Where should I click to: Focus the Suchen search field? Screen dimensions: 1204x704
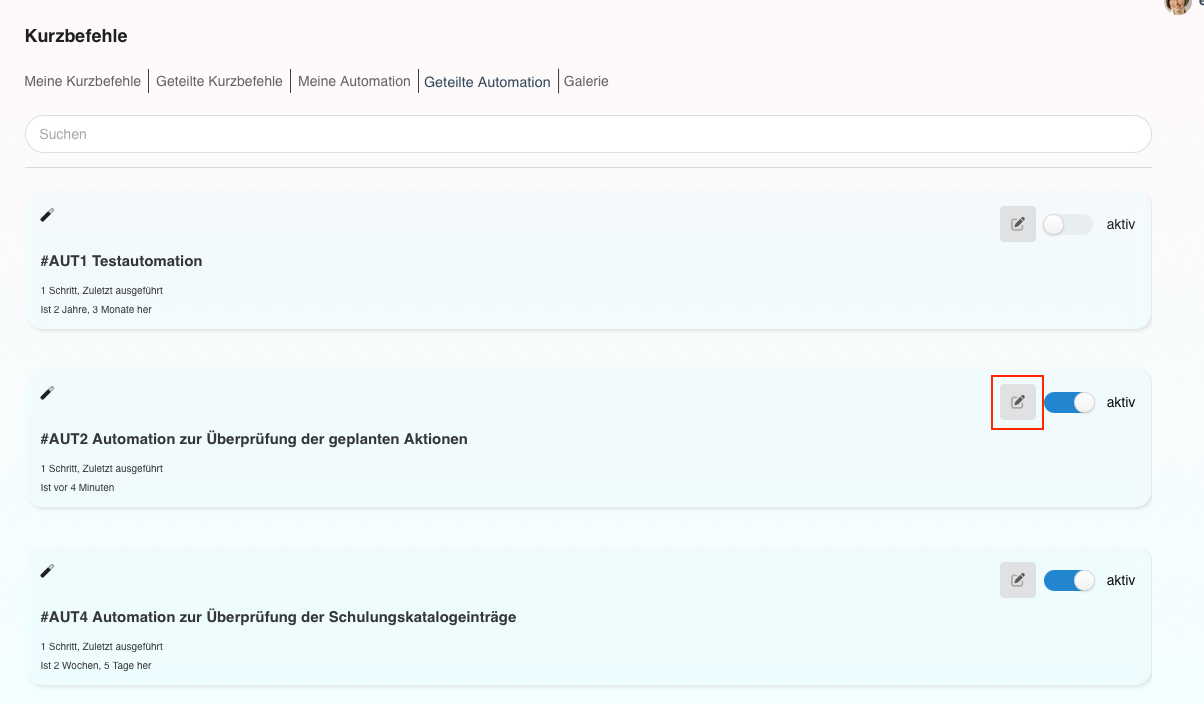[588, 134]
